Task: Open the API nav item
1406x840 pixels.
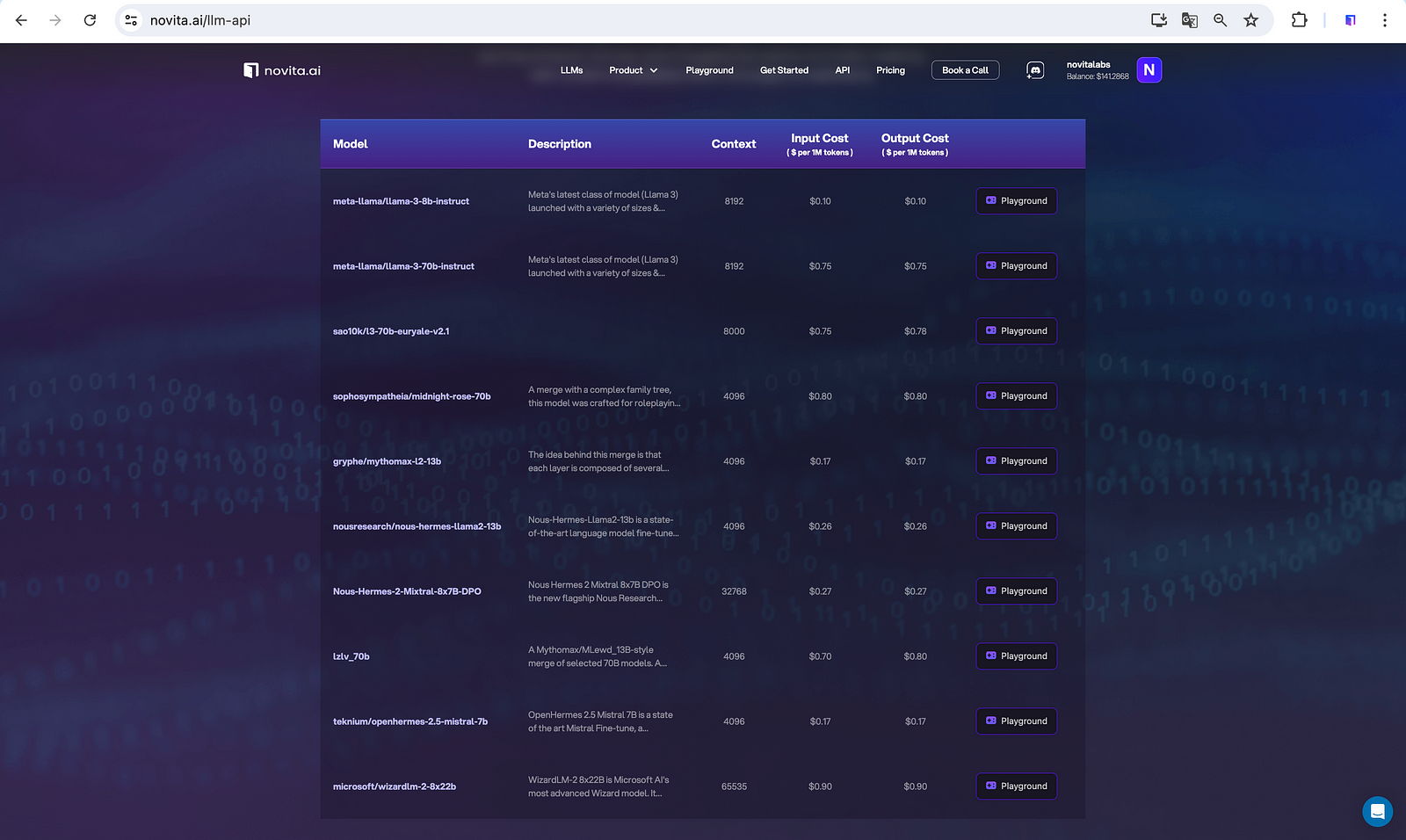Action: (x=843, y=70)
